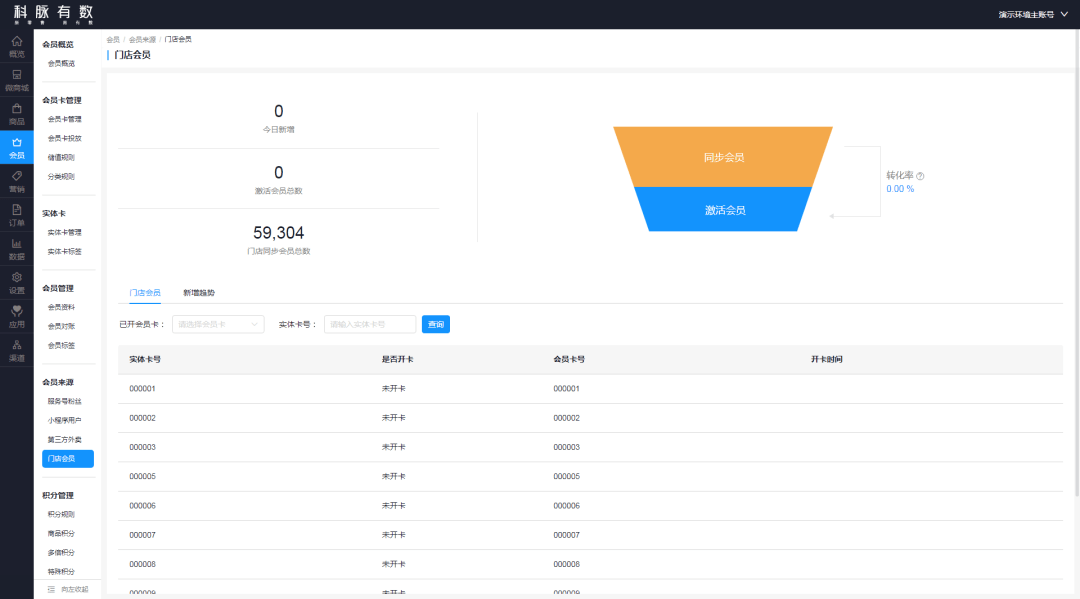Click the orange 同步会员 funnel segment
This screenshot has width=1080, height=599.
pyautogui.click(x=723, y=157)
